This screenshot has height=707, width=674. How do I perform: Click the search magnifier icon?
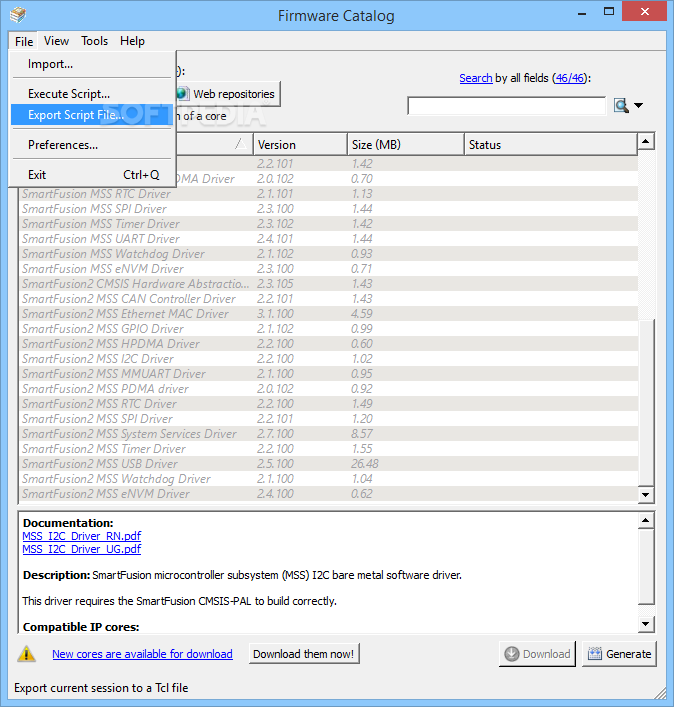(621, 106)
